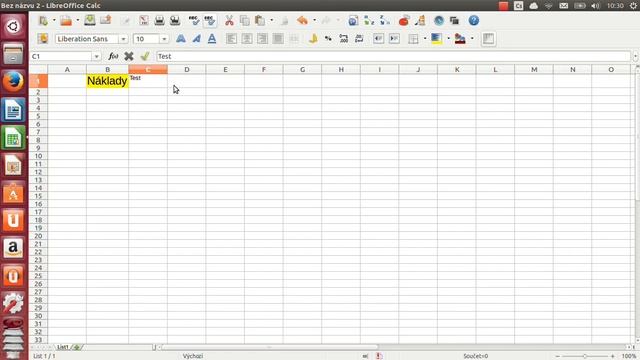
Task: Expand the font name dropdown arrow
Action: pos(123,39)
